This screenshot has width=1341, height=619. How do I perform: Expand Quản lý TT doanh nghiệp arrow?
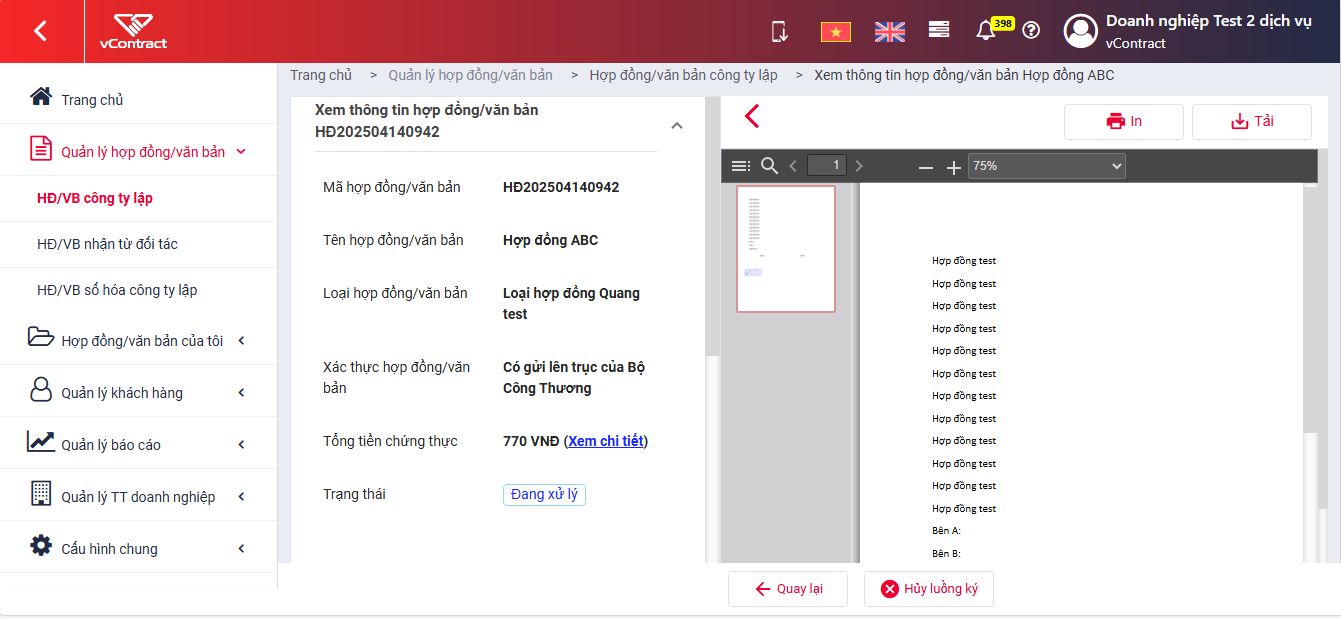click(241, 497)
